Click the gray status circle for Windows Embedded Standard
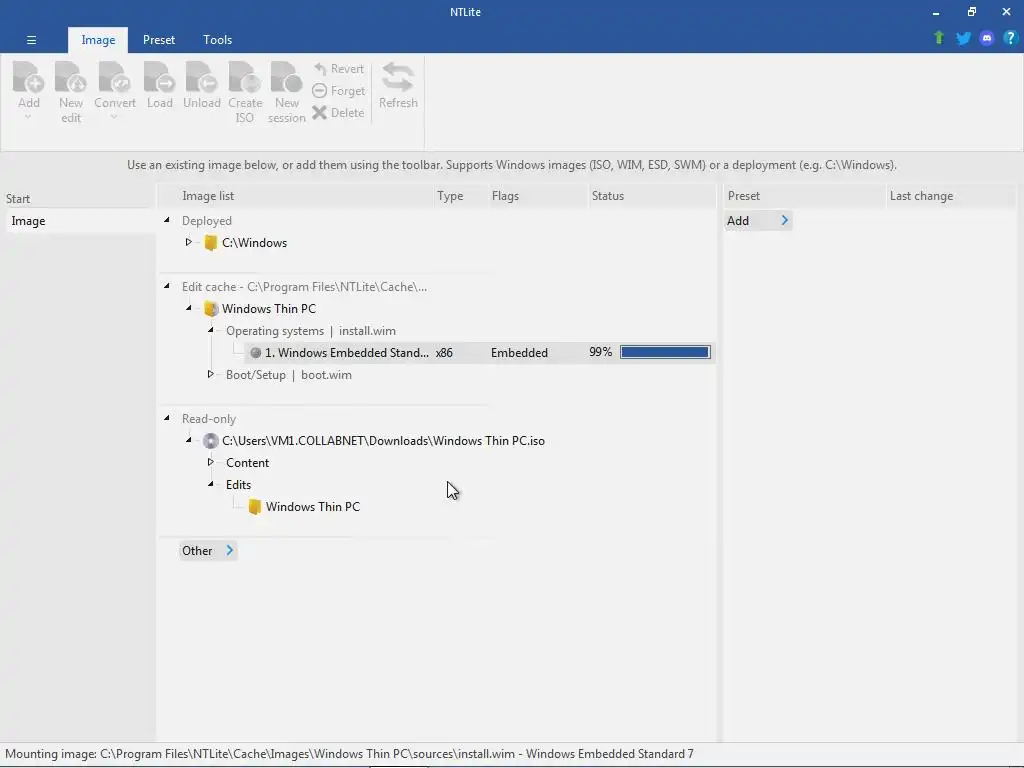 point(255,353)
